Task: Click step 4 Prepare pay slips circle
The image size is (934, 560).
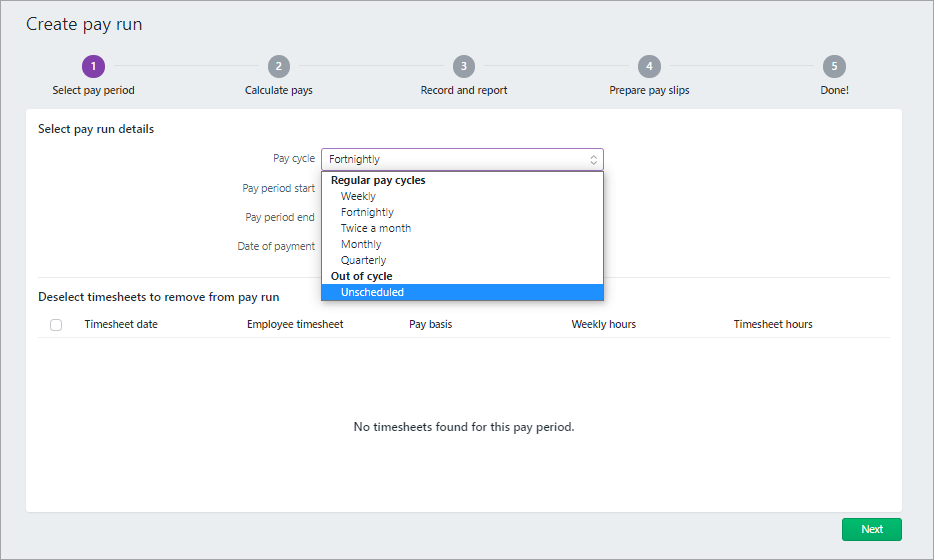Action: (x=649, y=66)
